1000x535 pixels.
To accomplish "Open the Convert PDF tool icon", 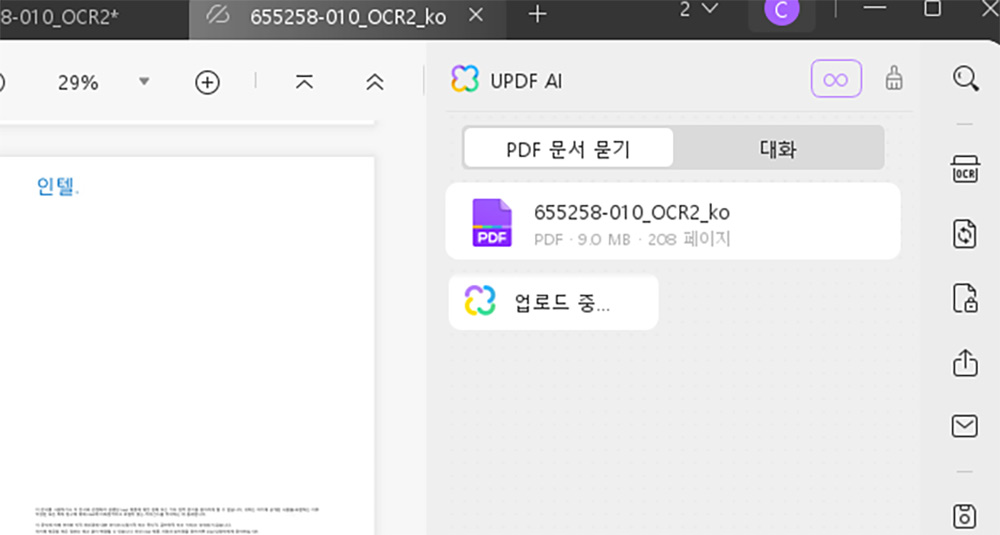I will 965,234.
